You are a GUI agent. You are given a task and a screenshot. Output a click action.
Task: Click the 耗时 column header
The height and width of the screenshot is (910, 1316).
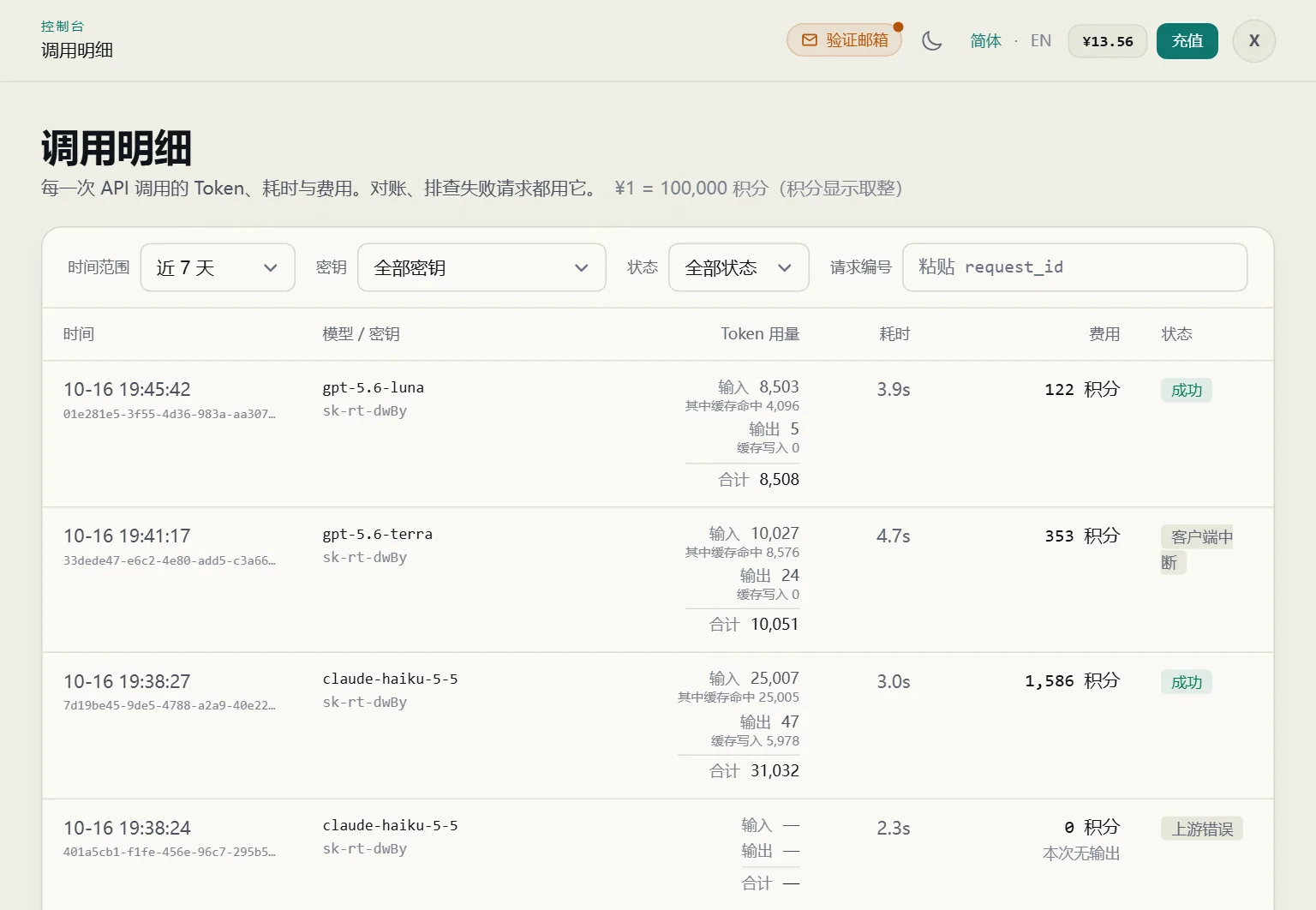point(895,334)
